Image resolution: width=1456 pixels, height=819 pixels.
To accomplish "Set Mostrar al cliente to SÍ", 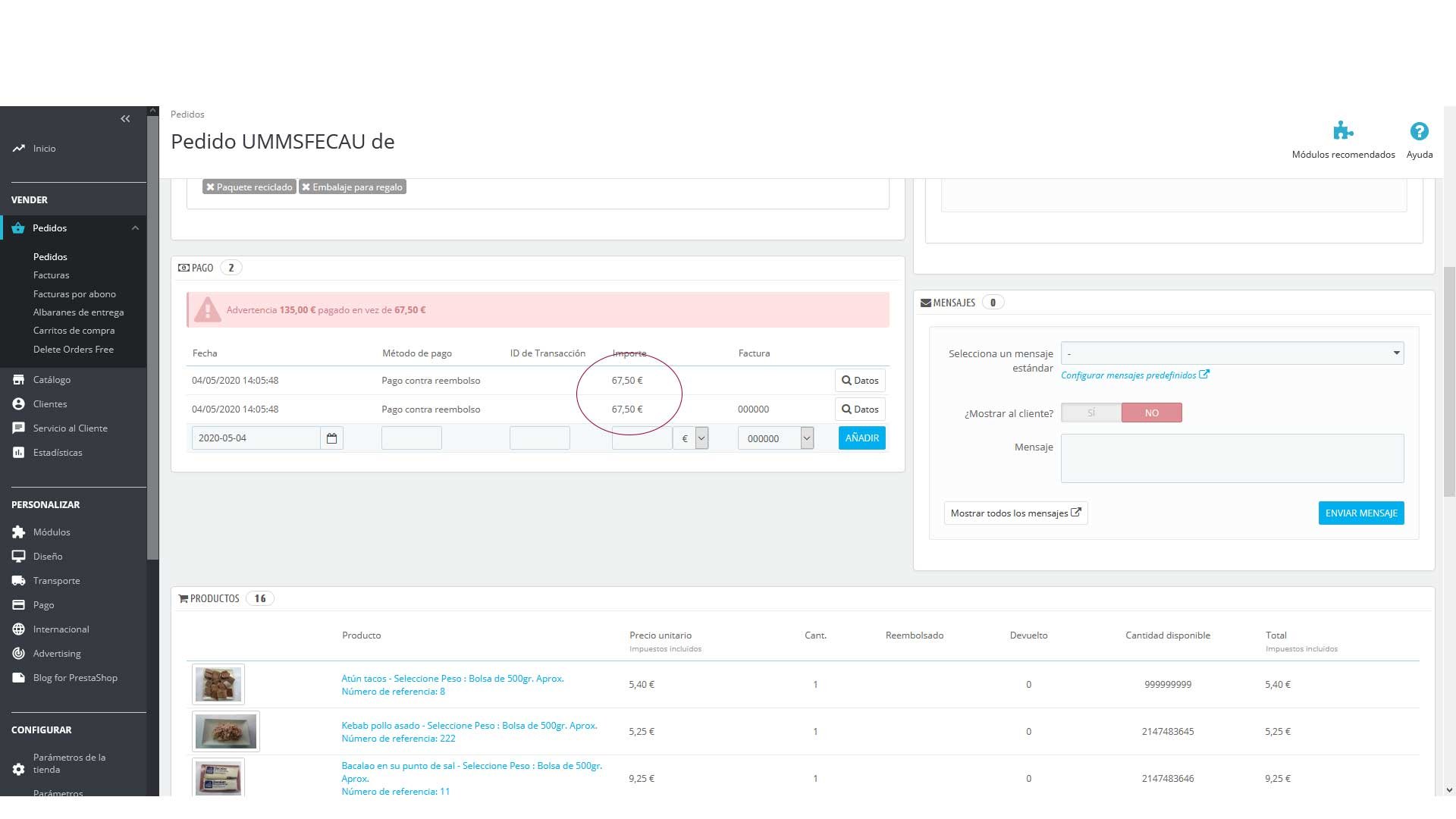I will point(1091,413).
